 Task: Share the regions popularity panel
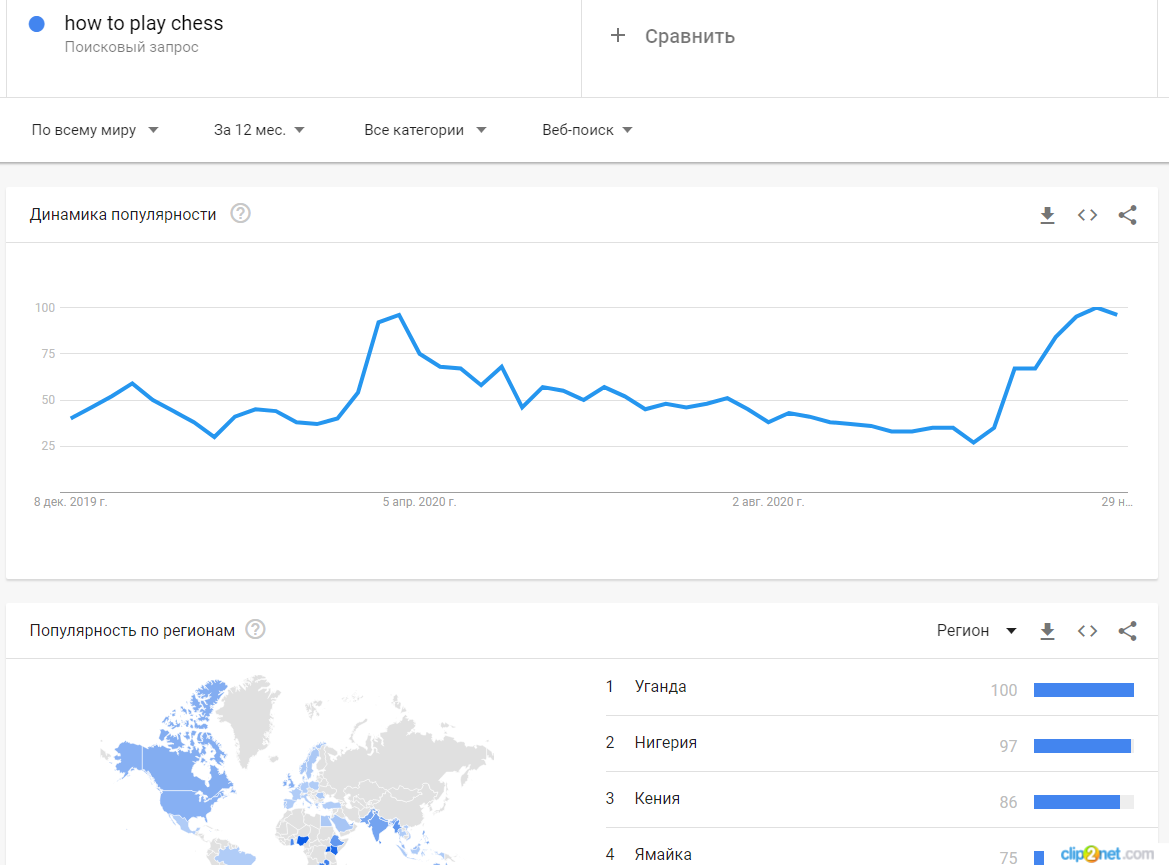point(1127,631)
